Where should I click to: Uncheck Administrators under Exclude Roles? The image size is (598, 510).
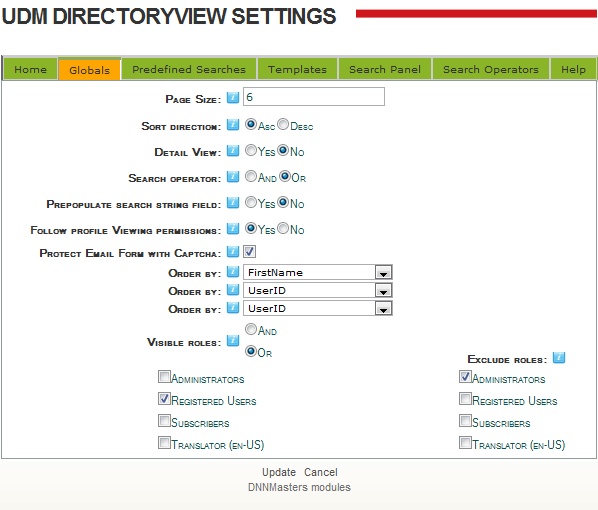pyautogui.click(x=465, y=377)
